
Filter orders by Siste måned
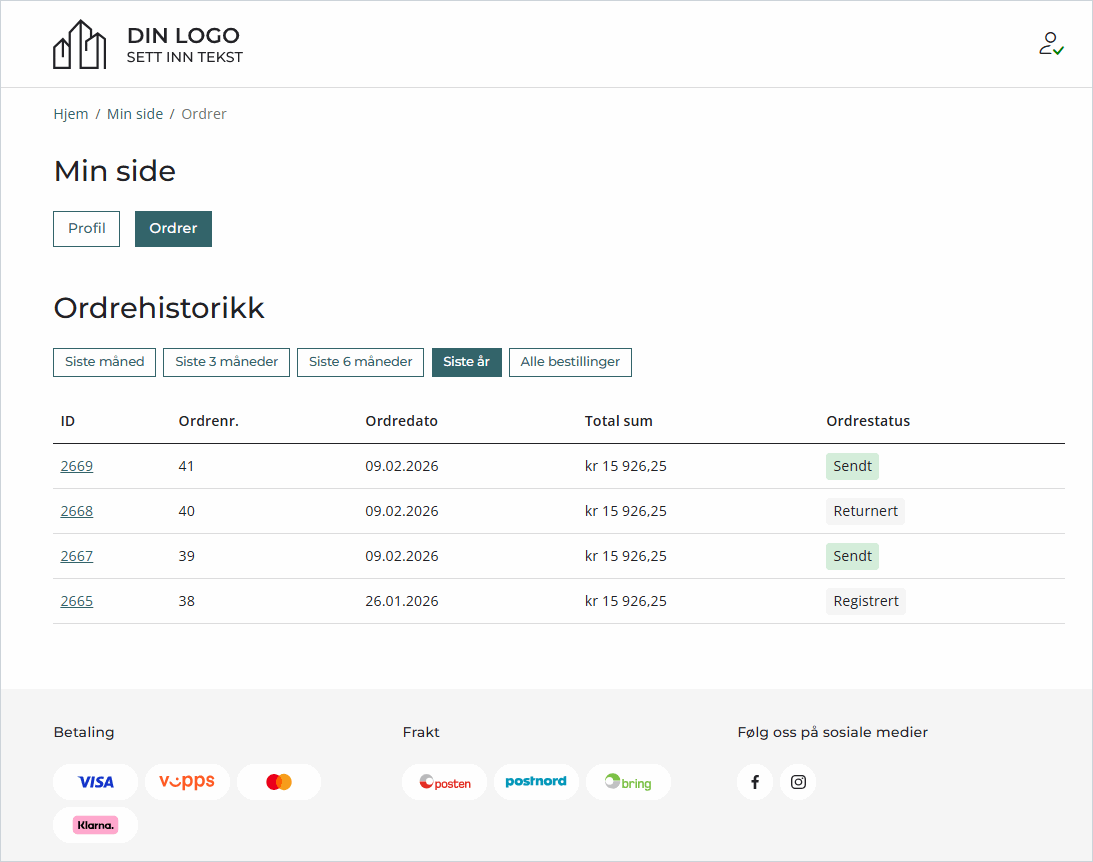click(104, 362)
